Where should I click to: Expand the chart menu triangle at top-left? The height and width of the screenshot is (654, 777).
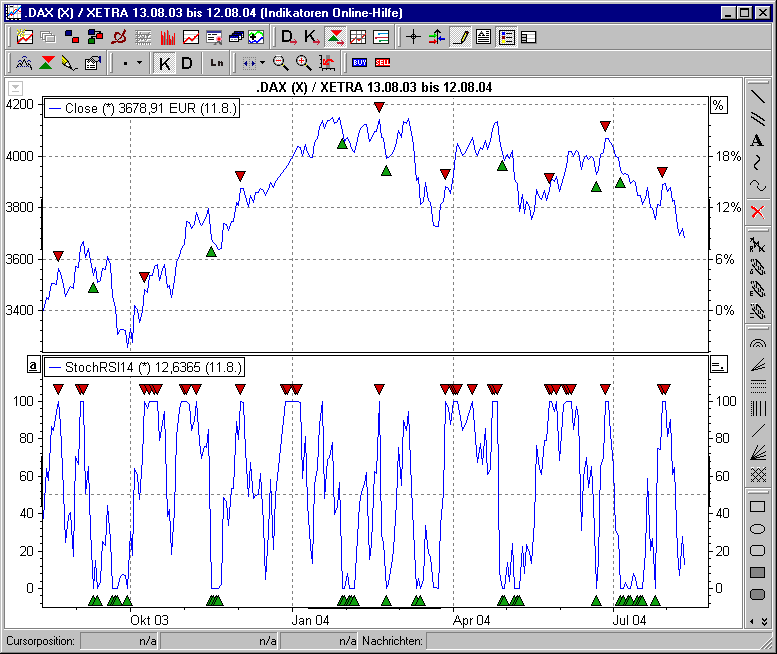click(15, 87)
